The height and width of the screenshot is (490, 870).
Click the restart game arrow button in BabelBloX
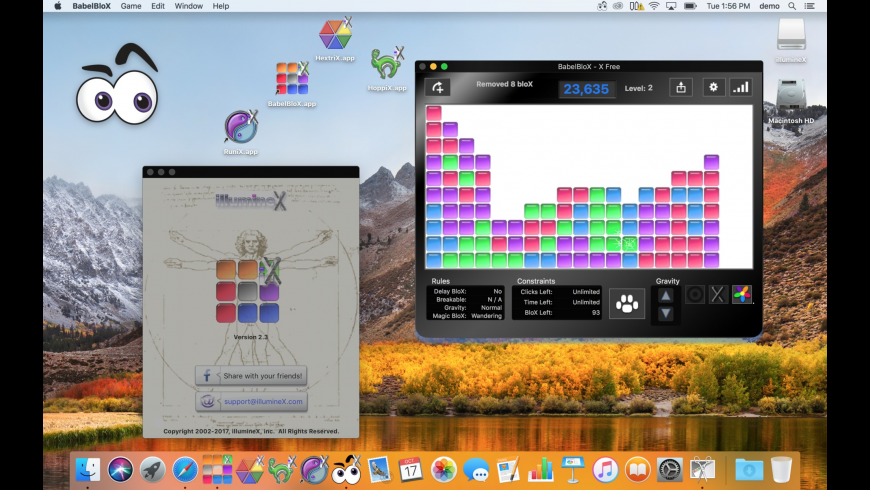click(437, 88)
